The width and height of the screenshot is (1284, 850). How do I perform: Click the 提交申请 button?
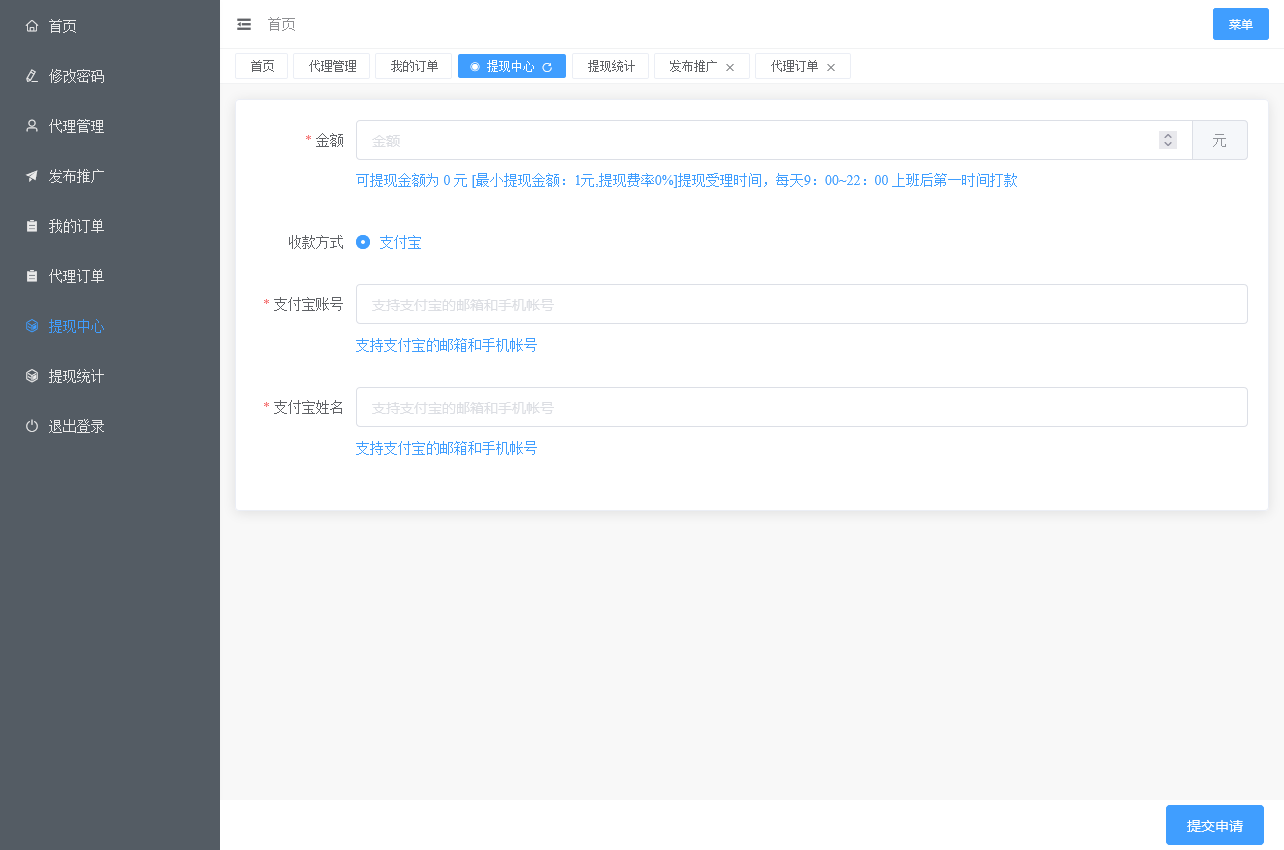pos(1214,826)
